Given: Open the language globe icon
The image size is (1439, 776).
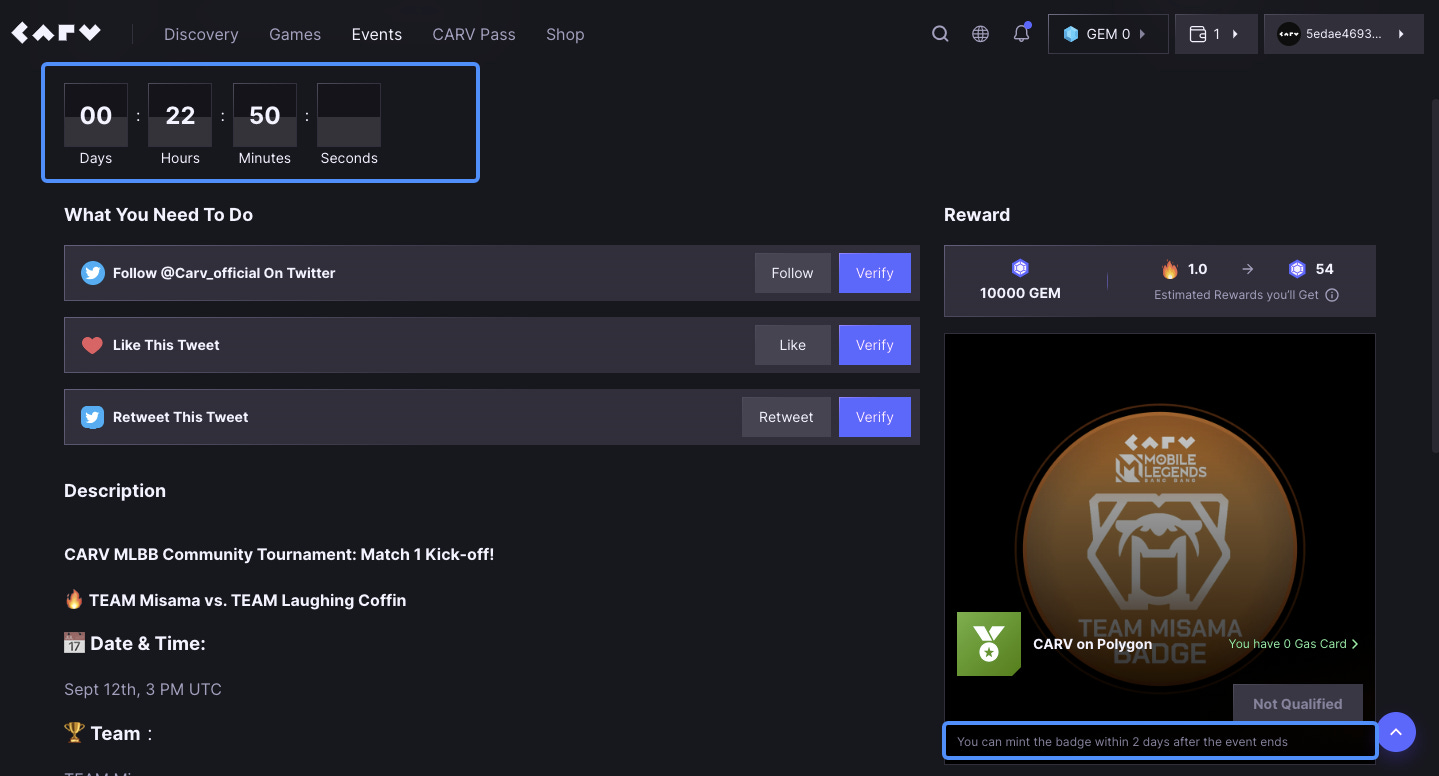Looking at the screenshot, I should [981, 34].
